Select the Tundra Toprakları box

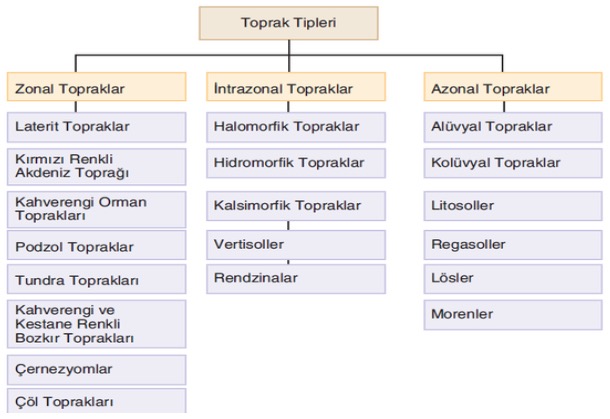coord(96,280)
